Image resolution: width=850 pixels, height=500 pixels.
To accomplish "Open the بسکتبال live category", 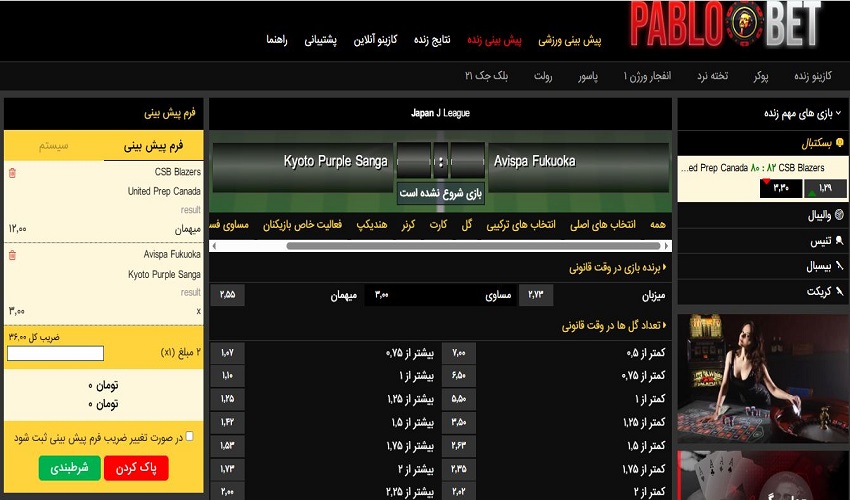I will tap(763, 144).
